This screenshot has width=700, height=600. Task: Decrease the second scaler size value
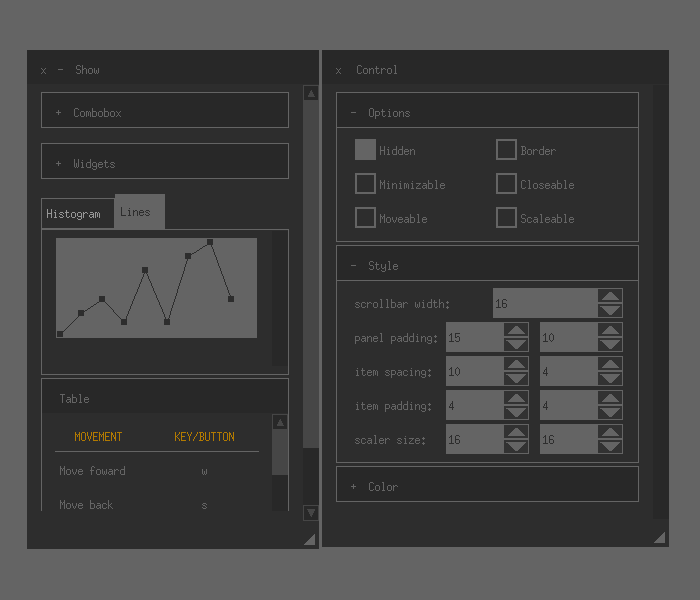pyautogui.click(x=610, y=446)
